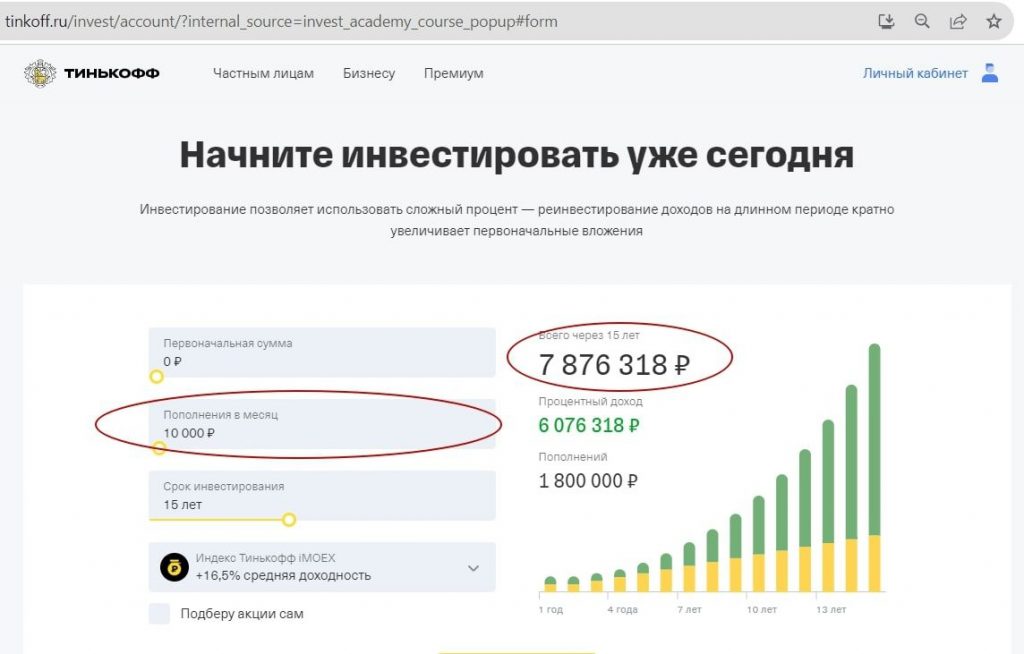1024x654 pixels.
Task: Open the install app icon in address bar
Action: click(886, 22)
